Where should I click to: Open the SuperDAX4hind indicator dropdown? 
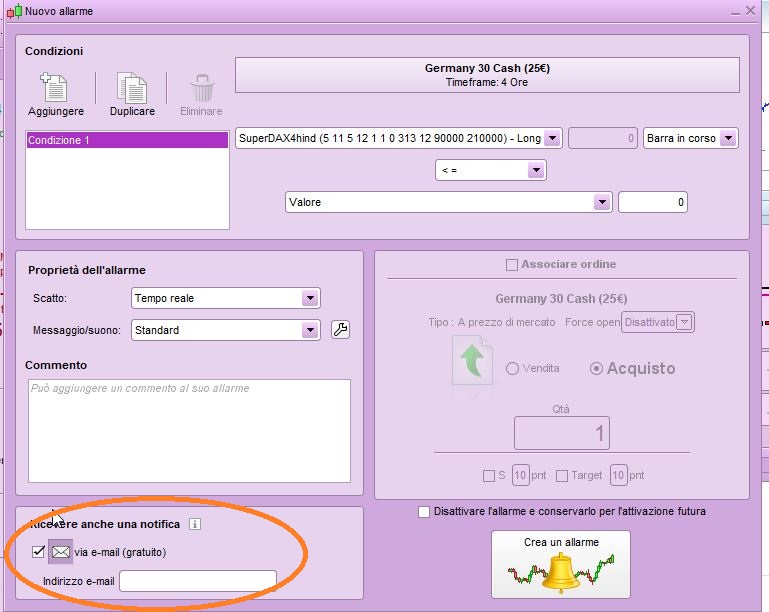click(x=553, y=138)
